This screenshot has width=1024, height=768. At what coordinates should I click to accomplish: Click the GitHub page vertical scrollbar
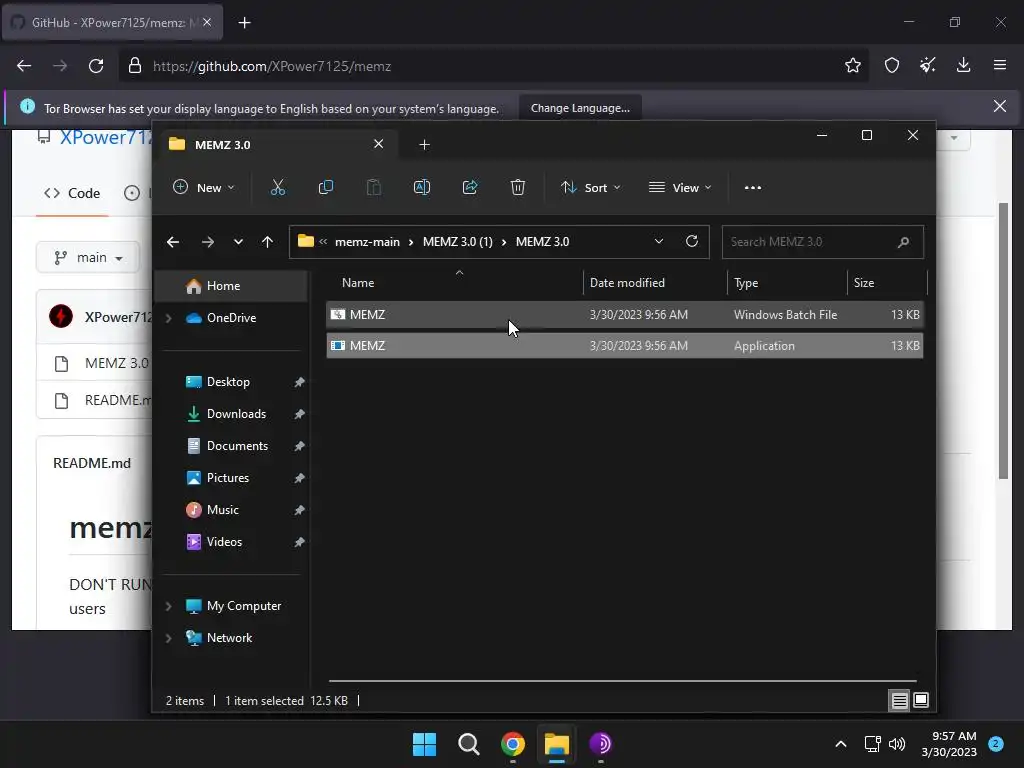click(x=1004, y=341)
